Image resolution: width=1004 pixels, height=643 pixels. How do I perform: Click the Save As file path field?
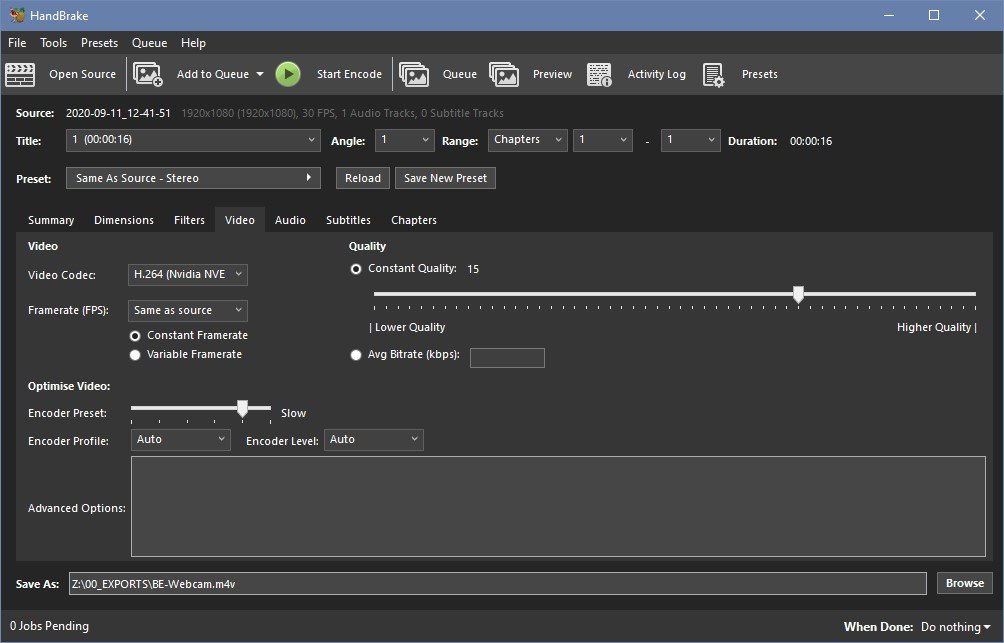pyautogui.click(x=496, y=584)
